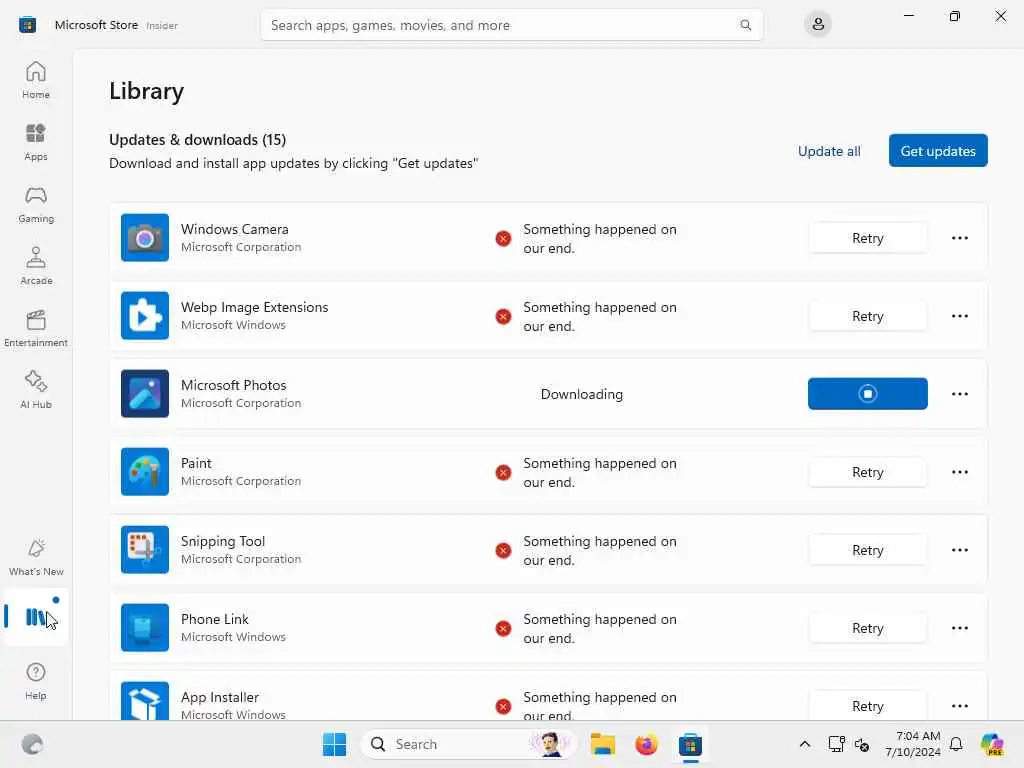Open the Gaming section
Screen dimensions: 1024x768
point(36,204)
